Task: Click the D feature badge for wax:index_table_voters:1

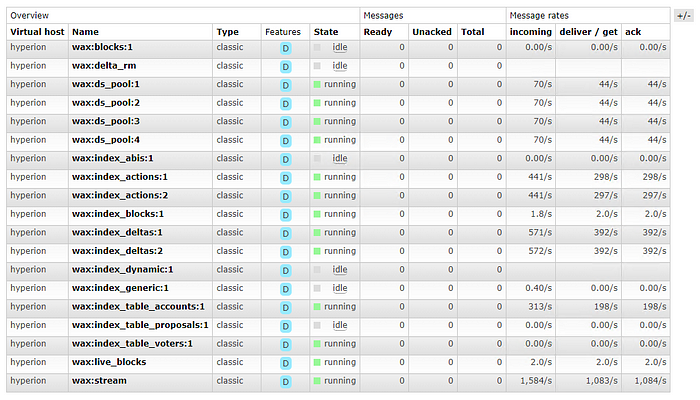Action: (x=286, y=345)
